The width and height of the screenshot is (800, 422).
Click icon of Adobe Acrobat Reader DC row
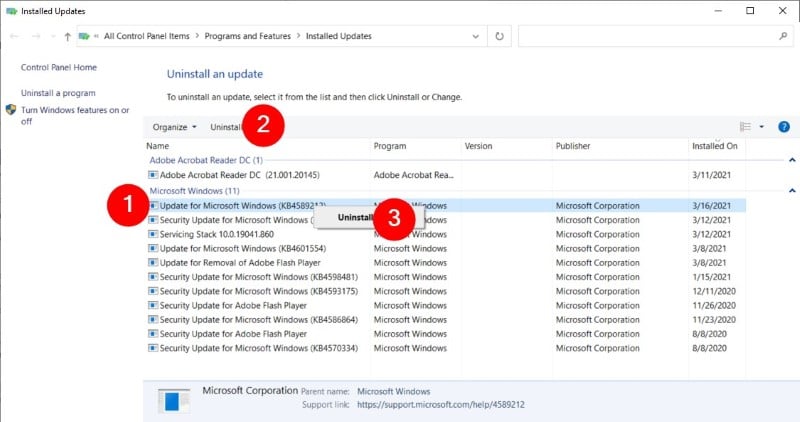tap(153, 175)
